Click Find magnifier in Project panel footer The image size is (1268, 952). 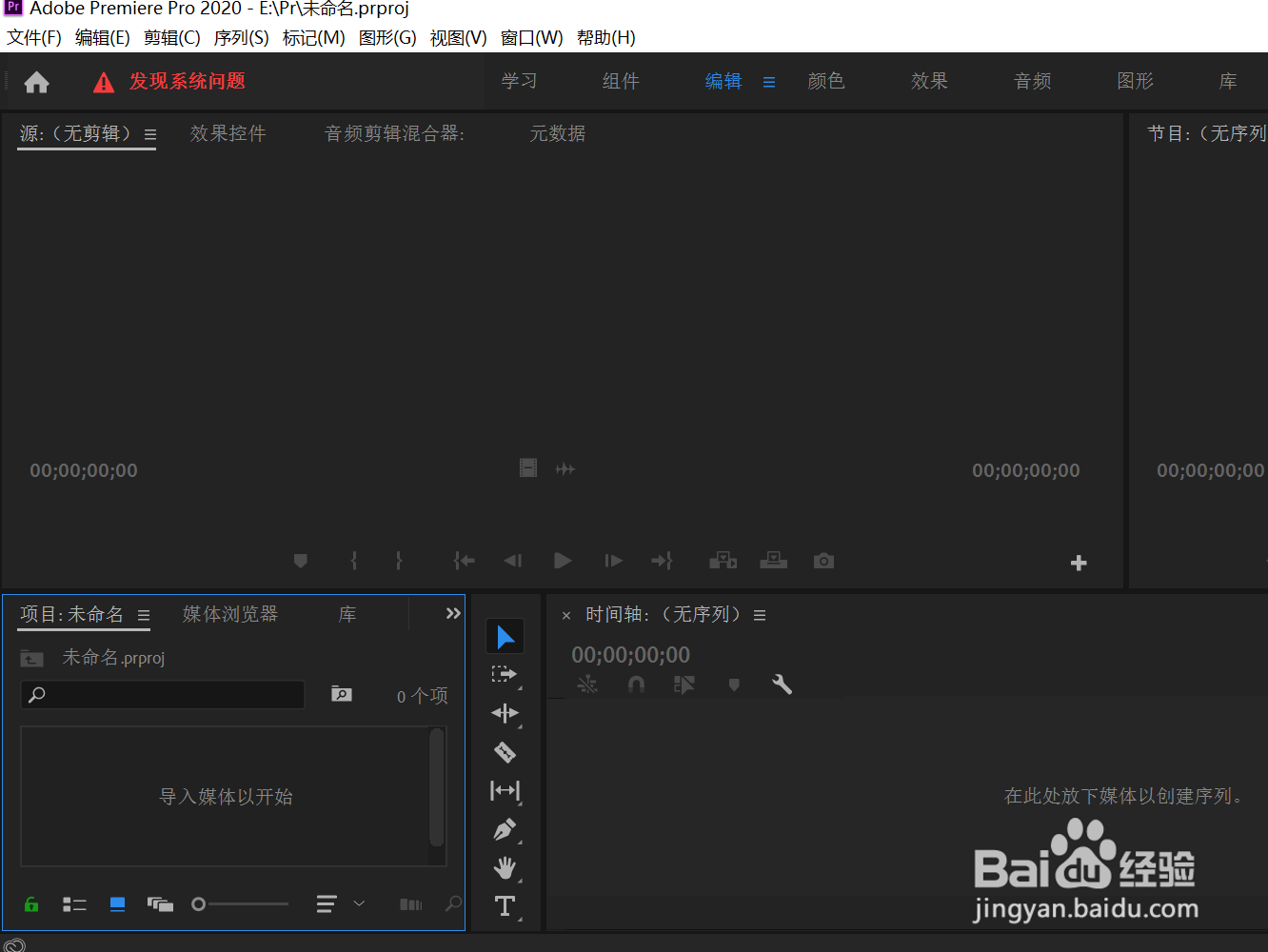(453, 903)
